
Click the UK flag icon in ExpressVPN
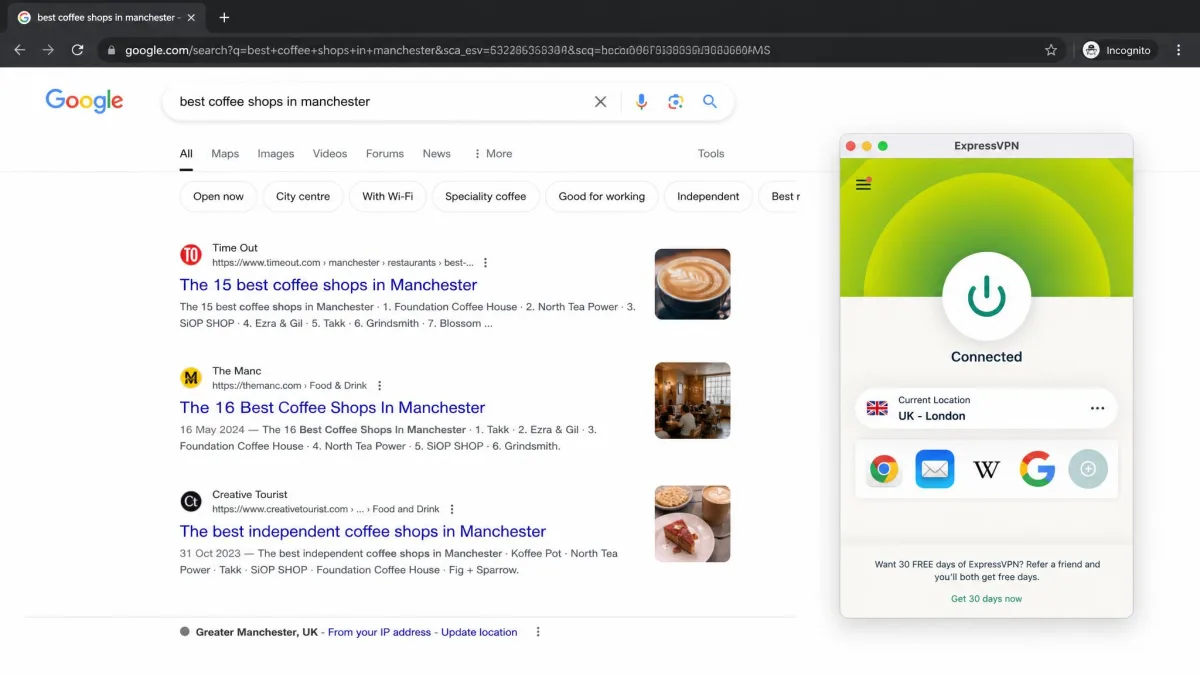click(x=877, y=408)
